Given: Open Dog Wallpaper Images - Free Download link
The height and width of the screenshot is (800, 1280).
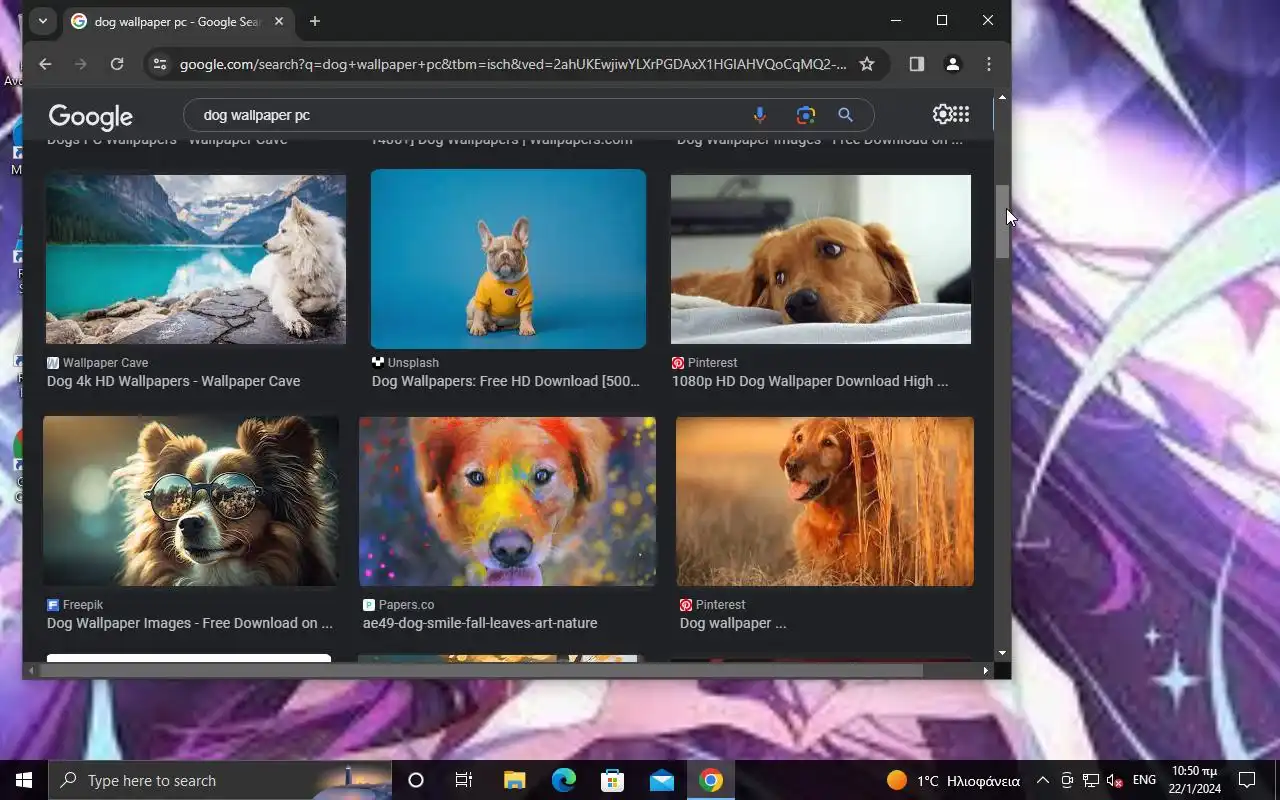Looking at the screenshot, I should pyautogui.click(x=190, y=623).
